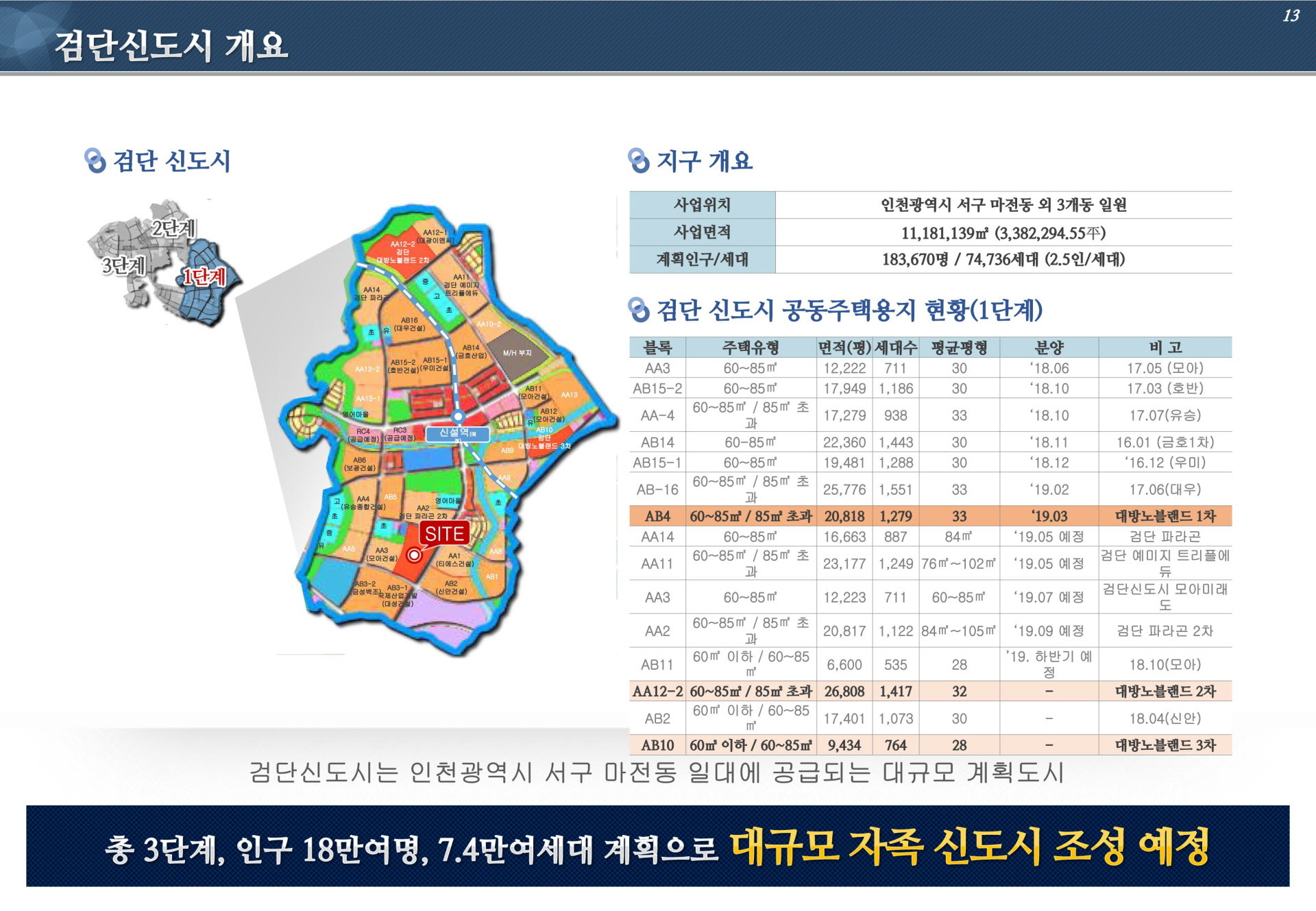Click the AB10 대방노블랜드 3차 block on map
Screen dimensions: 1316x911
pos(544,439)
